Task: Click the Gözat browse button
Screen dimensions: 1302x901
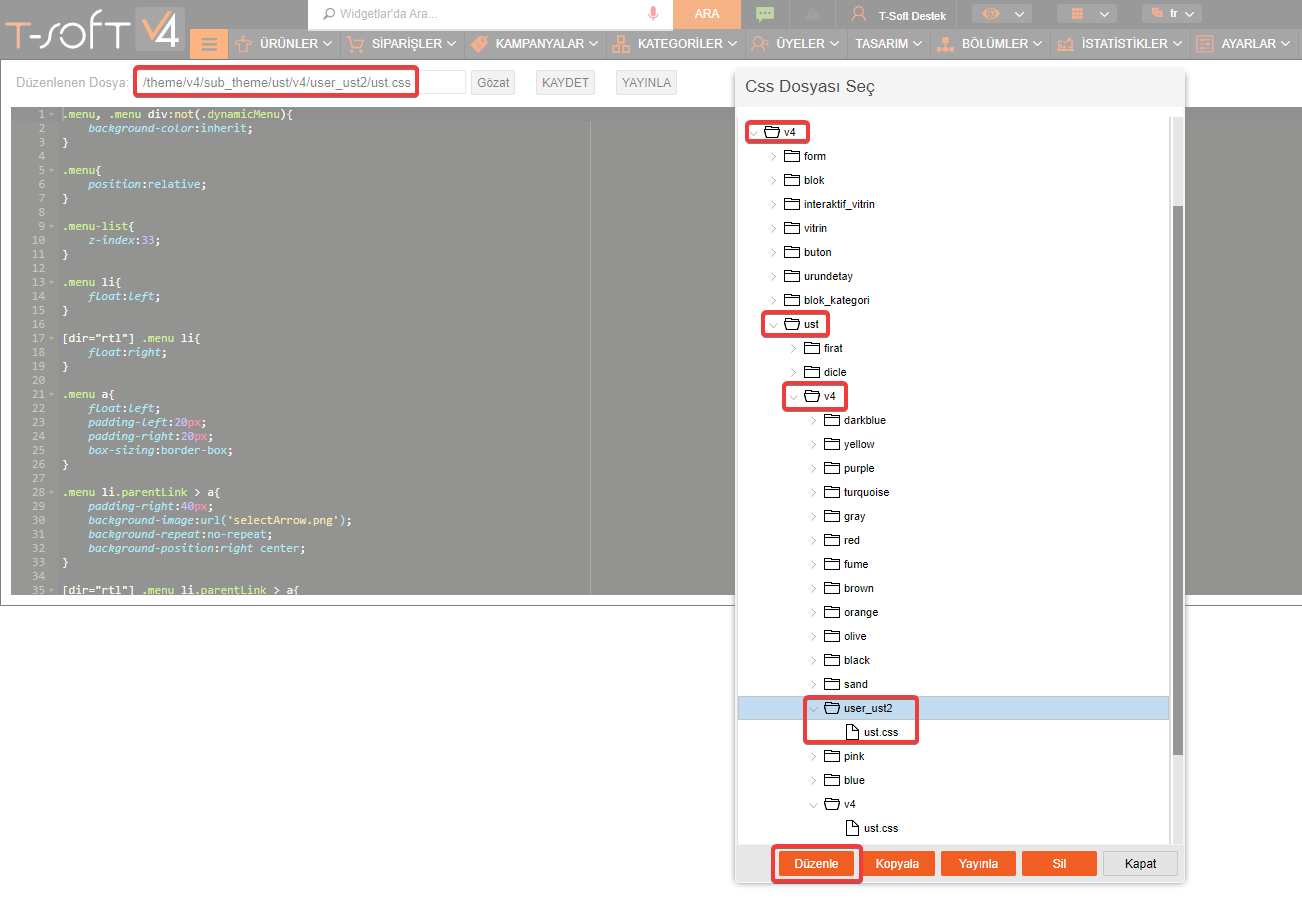Action: click(493, 82)
